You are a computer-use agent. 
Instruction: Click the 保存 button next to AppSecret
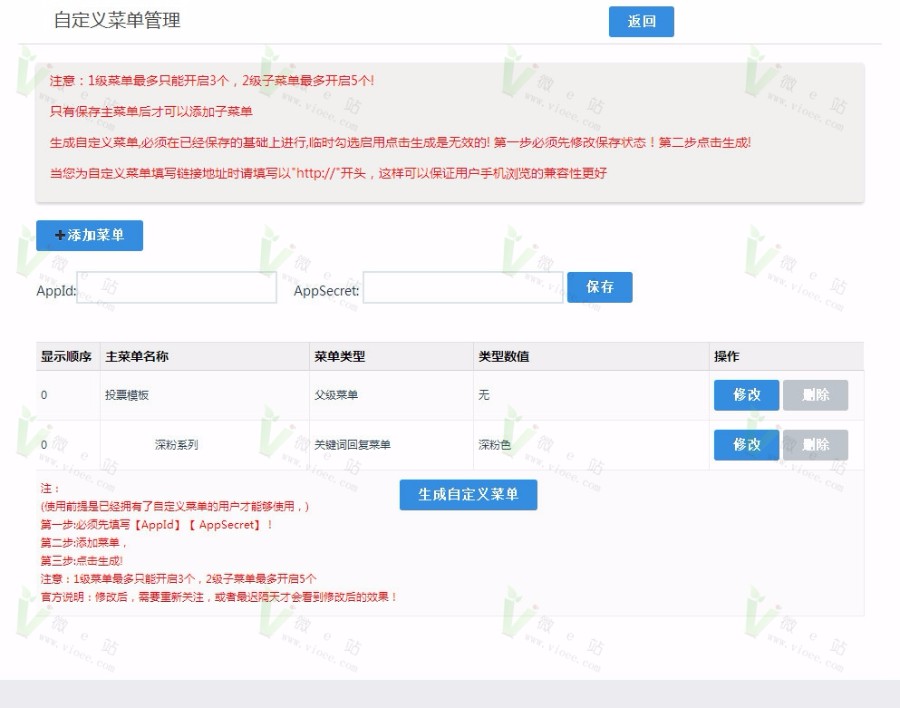tap(600, 287)
